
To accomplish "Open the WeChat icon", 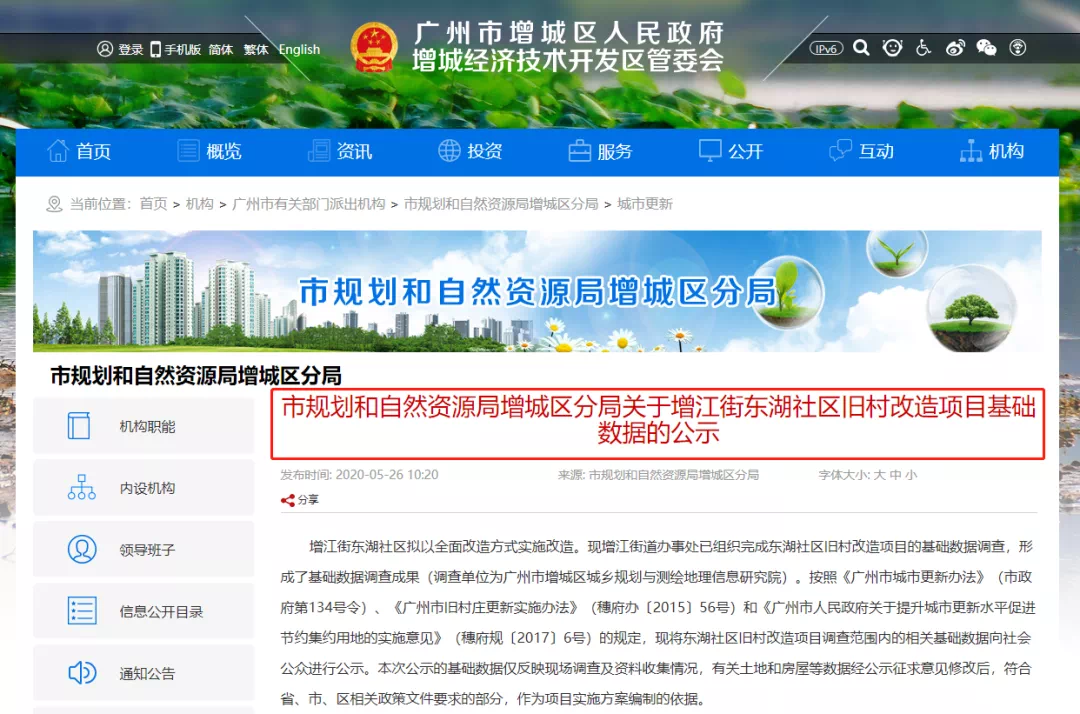I will [x=986, y=48].
